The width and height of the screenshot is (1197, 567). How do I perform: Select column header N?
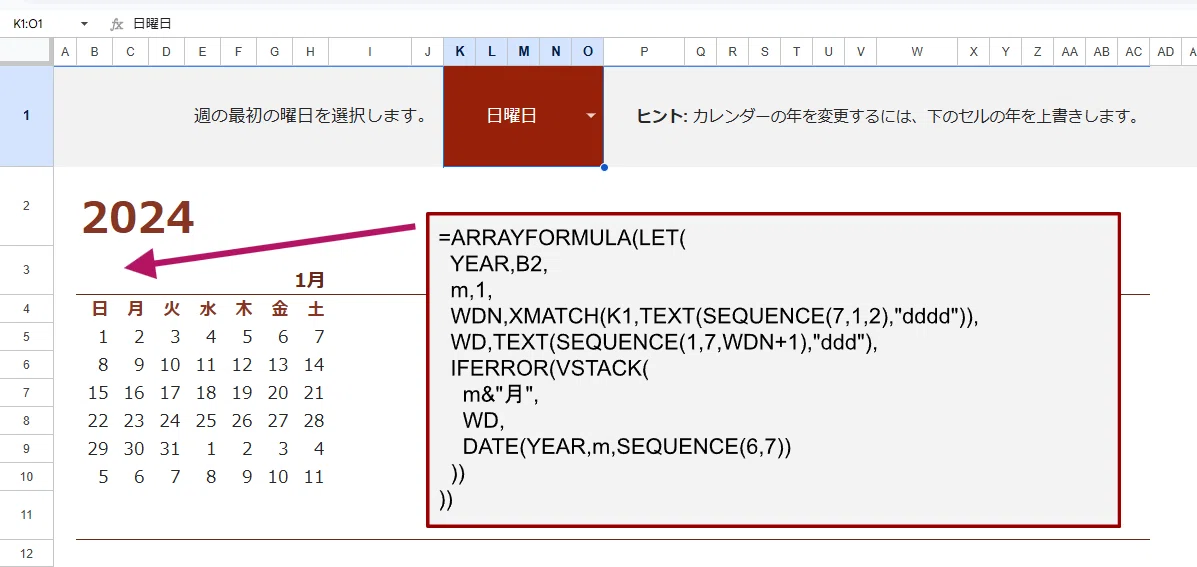click(x=556, y=51)
